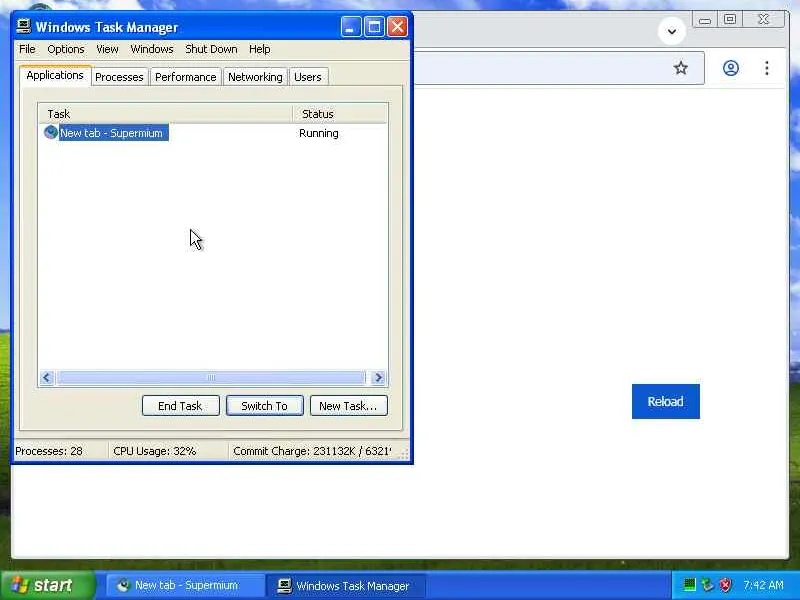
Task: Select the Supermium globe icon in the task list
Action: pos(51,133)
